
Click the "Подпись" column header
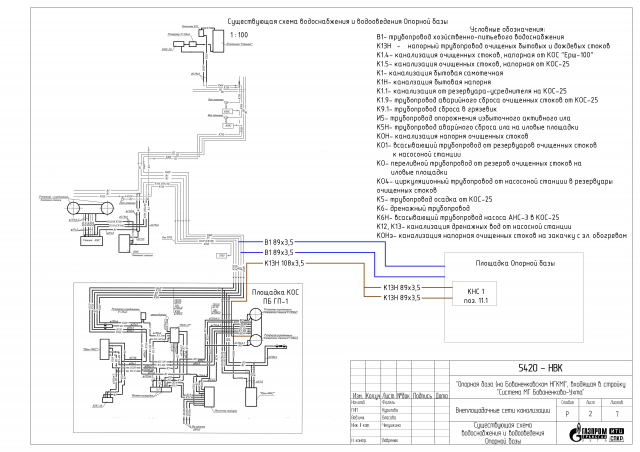click(x=422, y=396)
